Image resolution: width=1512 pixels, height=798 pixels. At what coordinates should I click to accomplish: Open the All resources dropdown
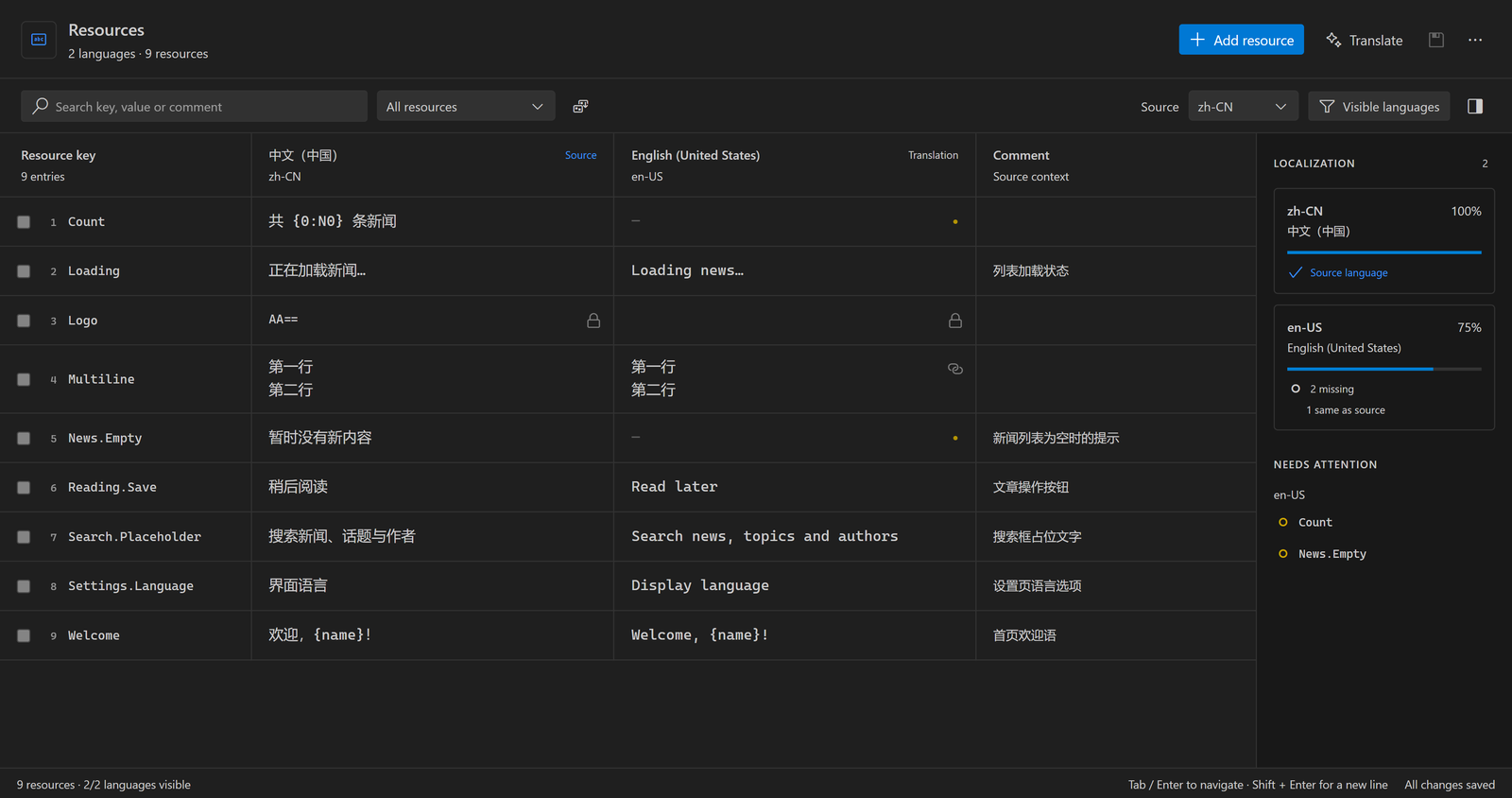[466, 107]
